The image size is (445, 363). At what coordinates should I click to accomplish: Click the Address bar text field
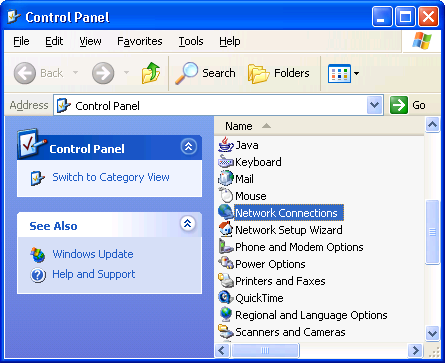(218, 105)
